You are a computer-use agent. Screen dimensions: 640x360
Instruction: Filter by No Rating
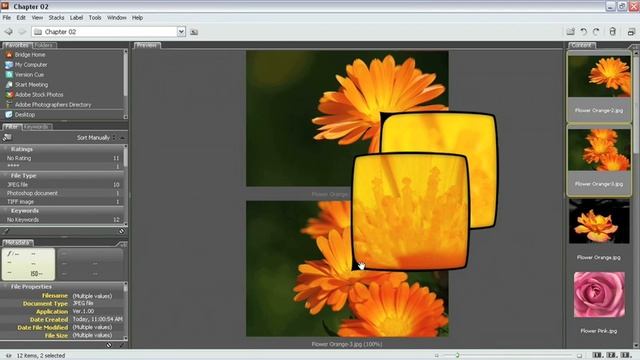[x=62, y=158]
